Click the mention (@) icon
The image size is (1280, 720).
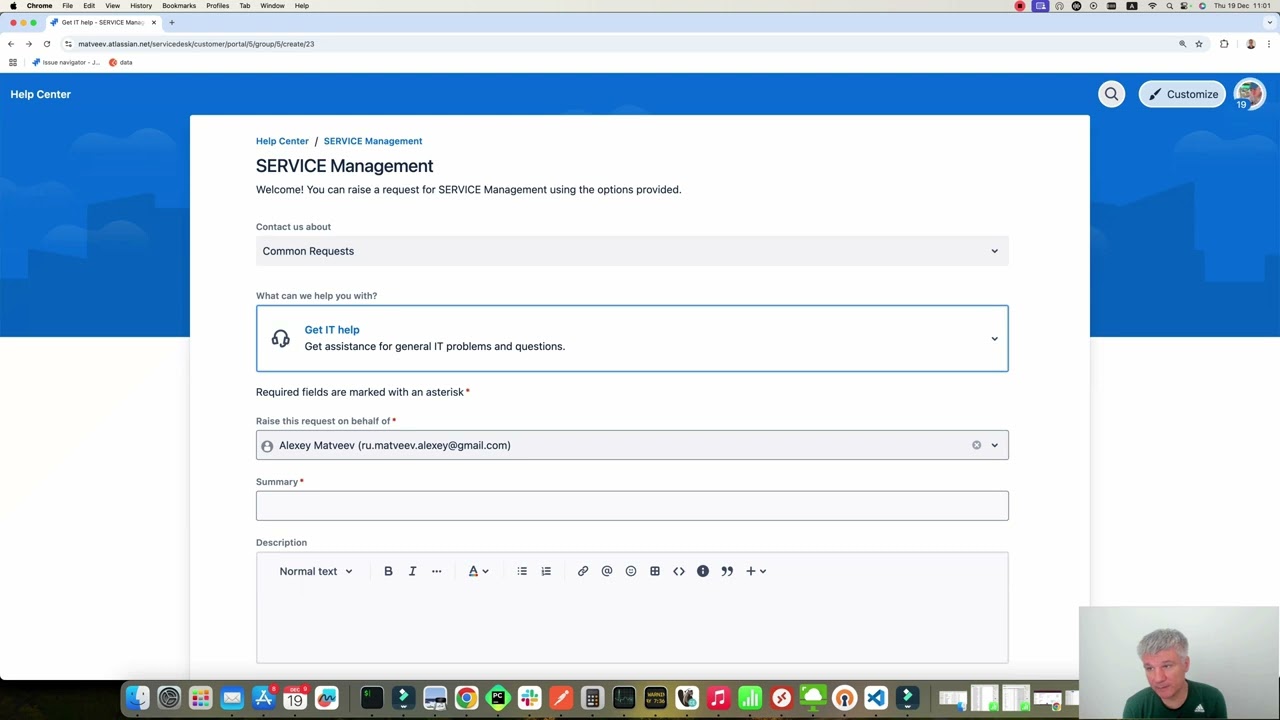tap(607, 571)
